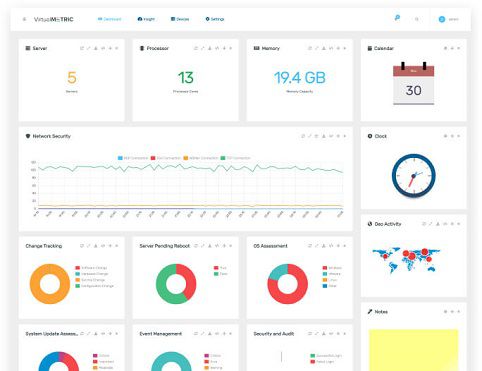Toggle the green legend series in Network Security
Image resolution: width=482 pixels, height=371 pixels.
tap(235, 158)
